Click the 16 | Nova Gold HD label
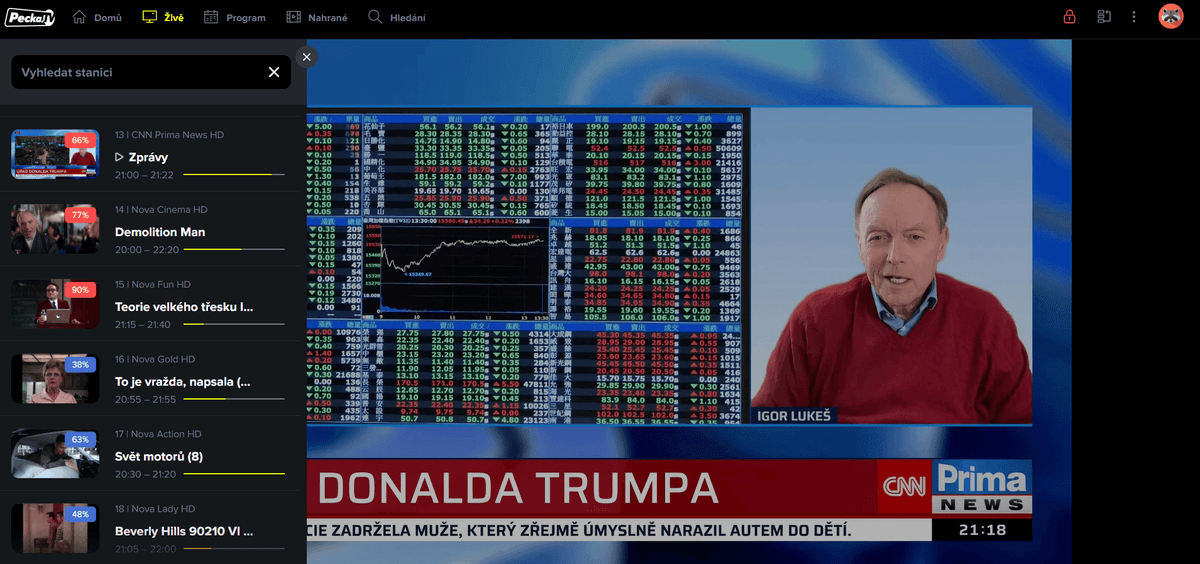Screen dimensions: 1200x564 pos(155,359)
